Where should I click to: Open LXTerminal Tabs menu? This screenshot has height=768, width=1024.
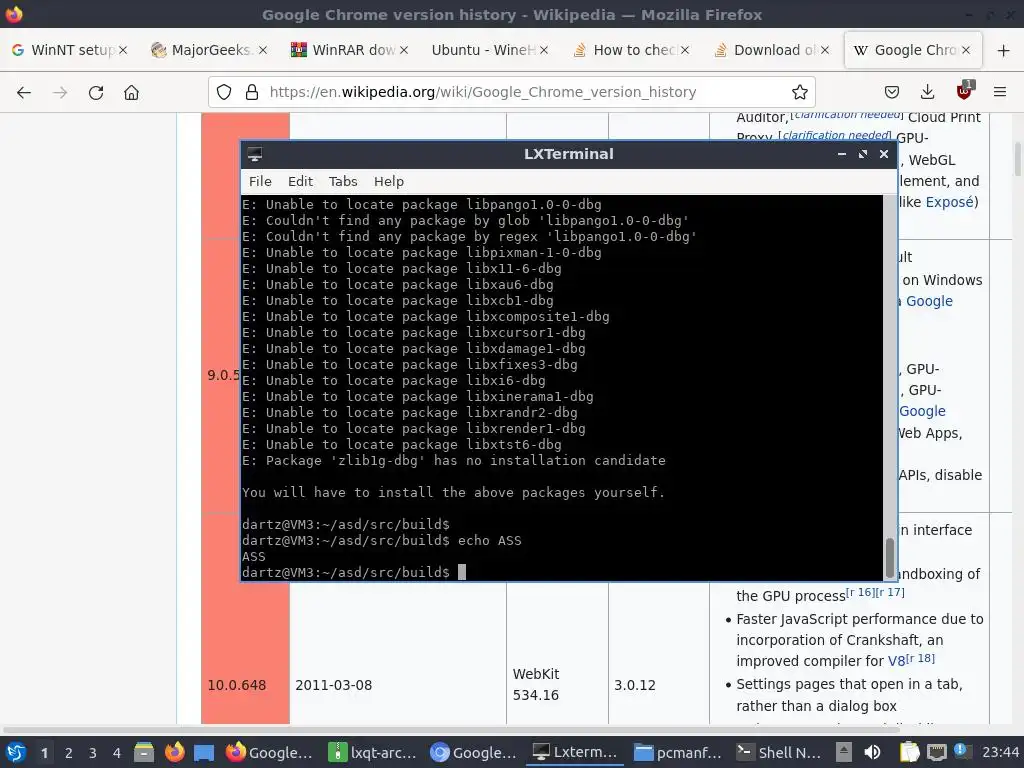coord(343,182)
